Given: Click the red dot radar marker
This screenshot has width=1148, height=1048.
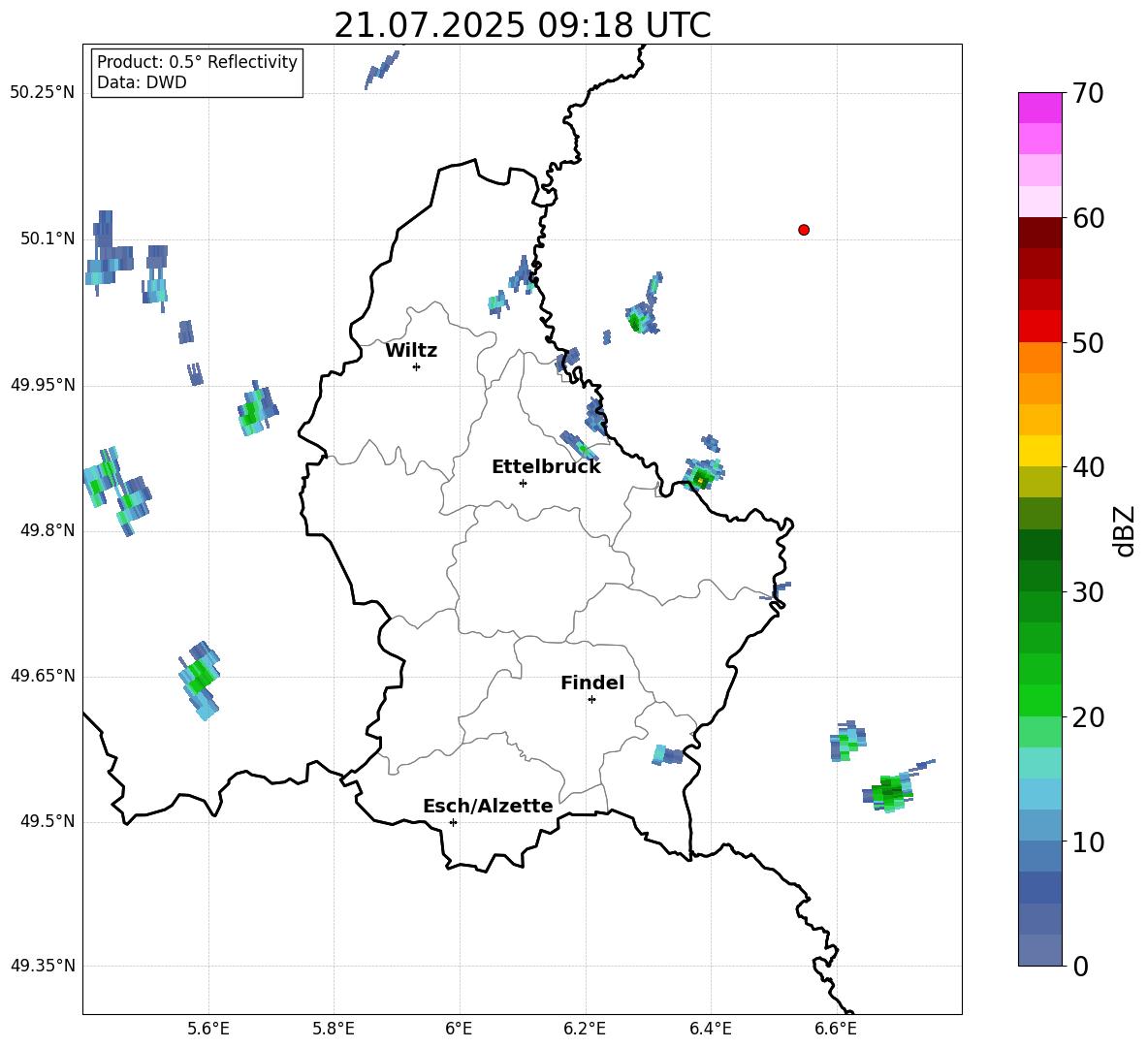Looking at the screenshot, I should [x=804, y=230].
